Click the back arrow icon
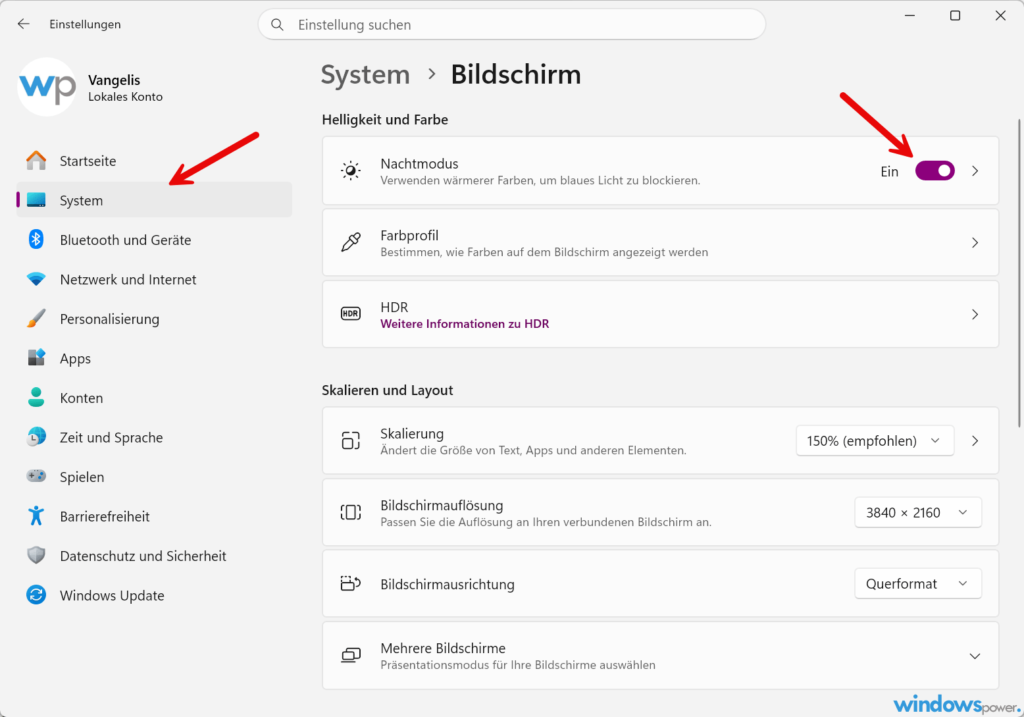 coord(24,24)
